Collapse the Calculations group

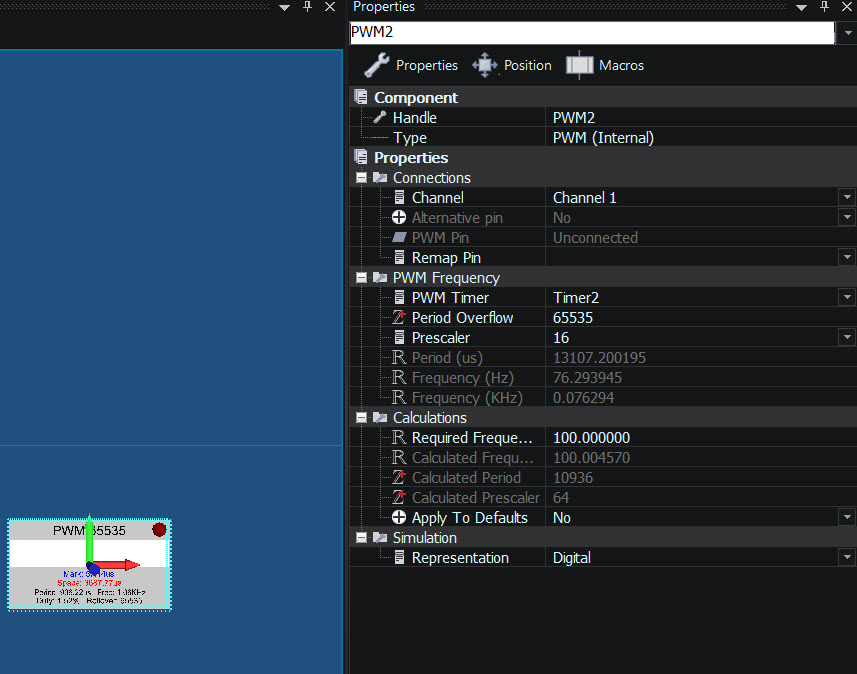pos(361,418)
